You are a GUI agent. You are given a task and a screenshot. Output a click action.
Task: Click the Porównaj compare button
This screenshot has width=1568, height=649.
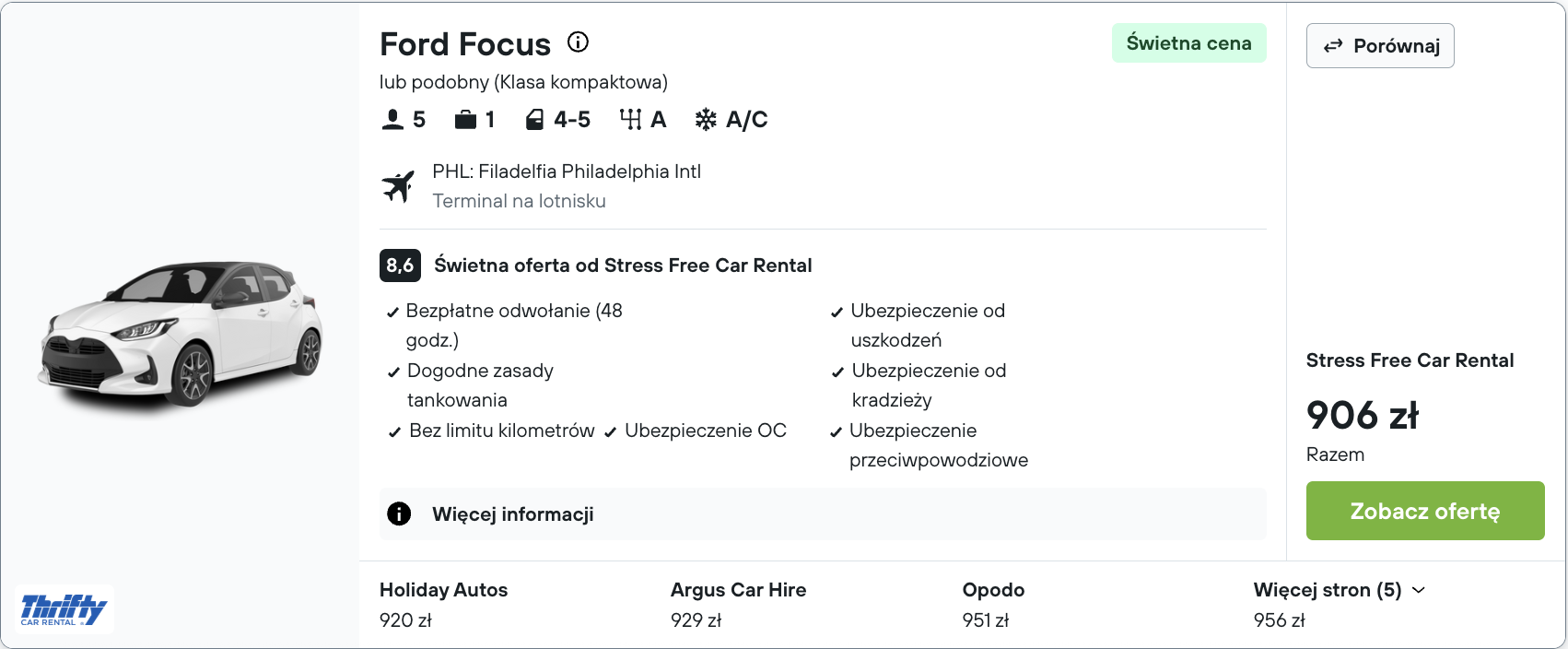tap(1380, 46)
